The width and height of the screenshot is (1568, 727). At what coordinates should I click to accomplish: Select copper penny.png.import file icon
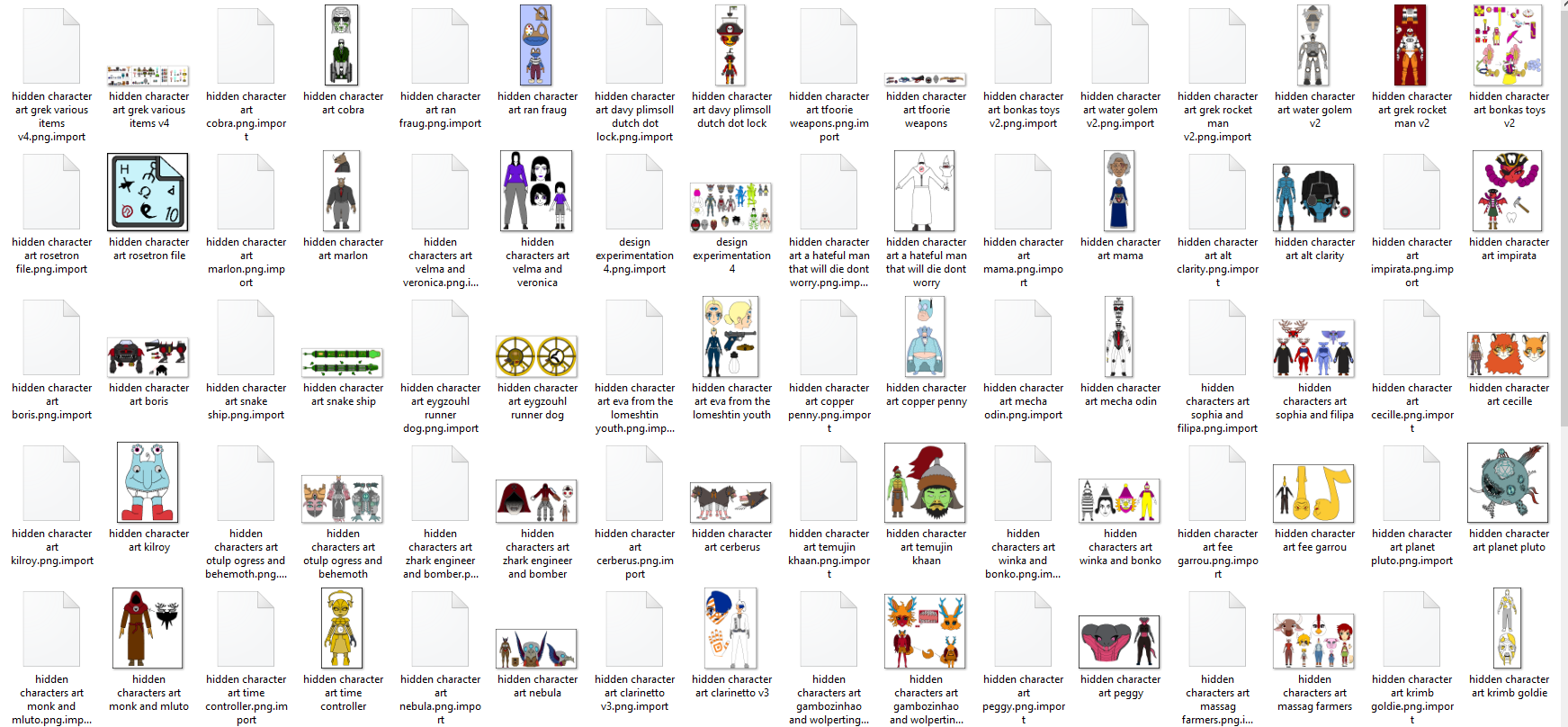[829, 337]
